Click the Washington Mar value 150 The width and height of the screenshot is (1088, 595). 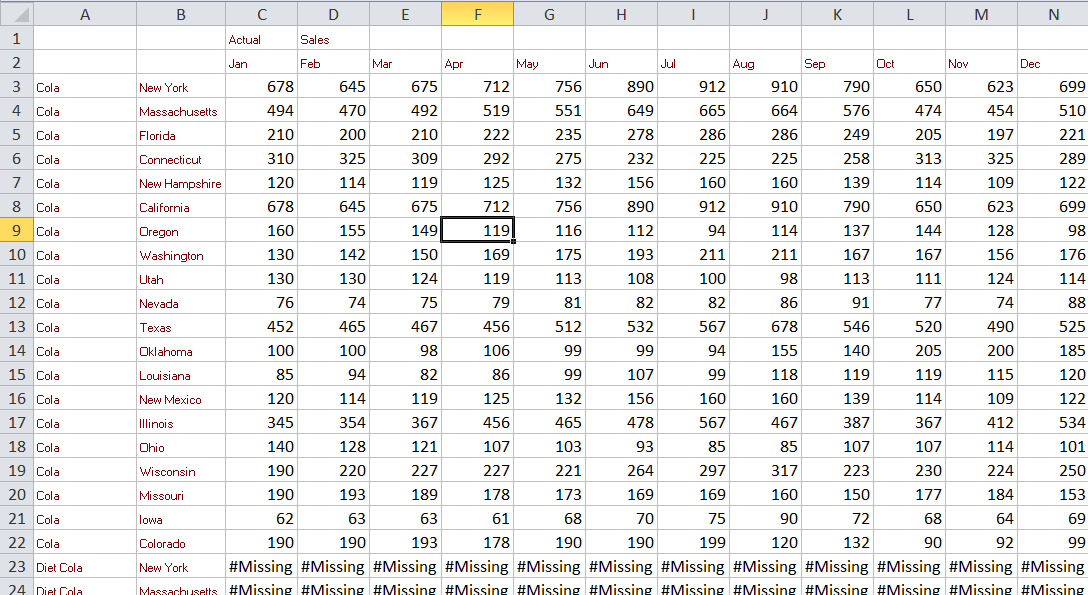[x=406, y=255]
